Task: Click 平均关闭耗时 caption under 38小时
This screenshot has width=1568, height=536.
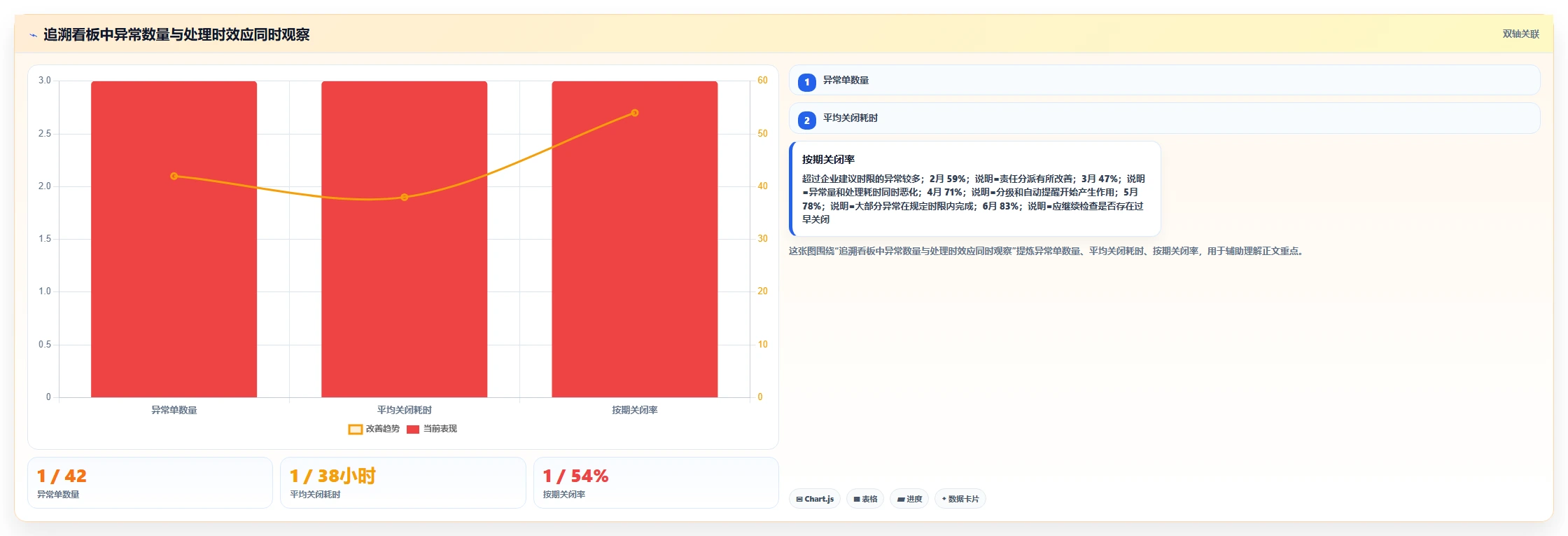Action: [315, 495]
